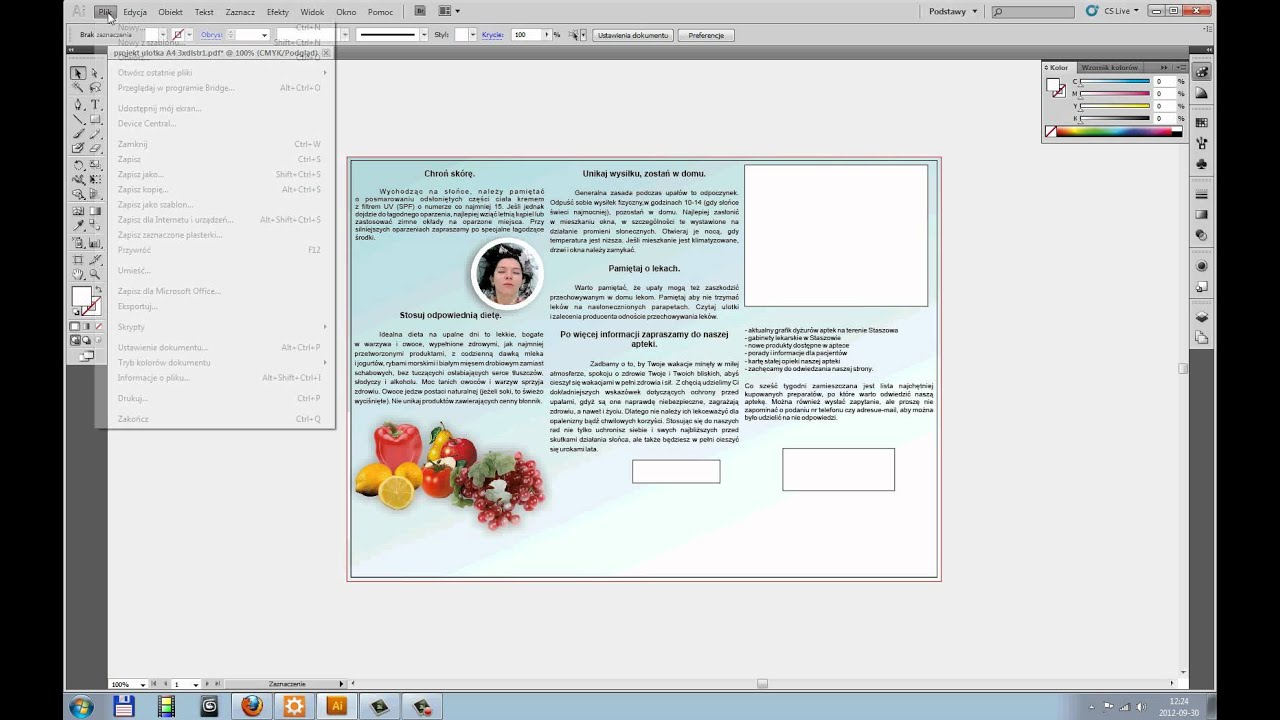This screenshot has height=720, width=1280.
Task: Switch to Wzornik kolorów tab
Action: tap(1109, 67)
